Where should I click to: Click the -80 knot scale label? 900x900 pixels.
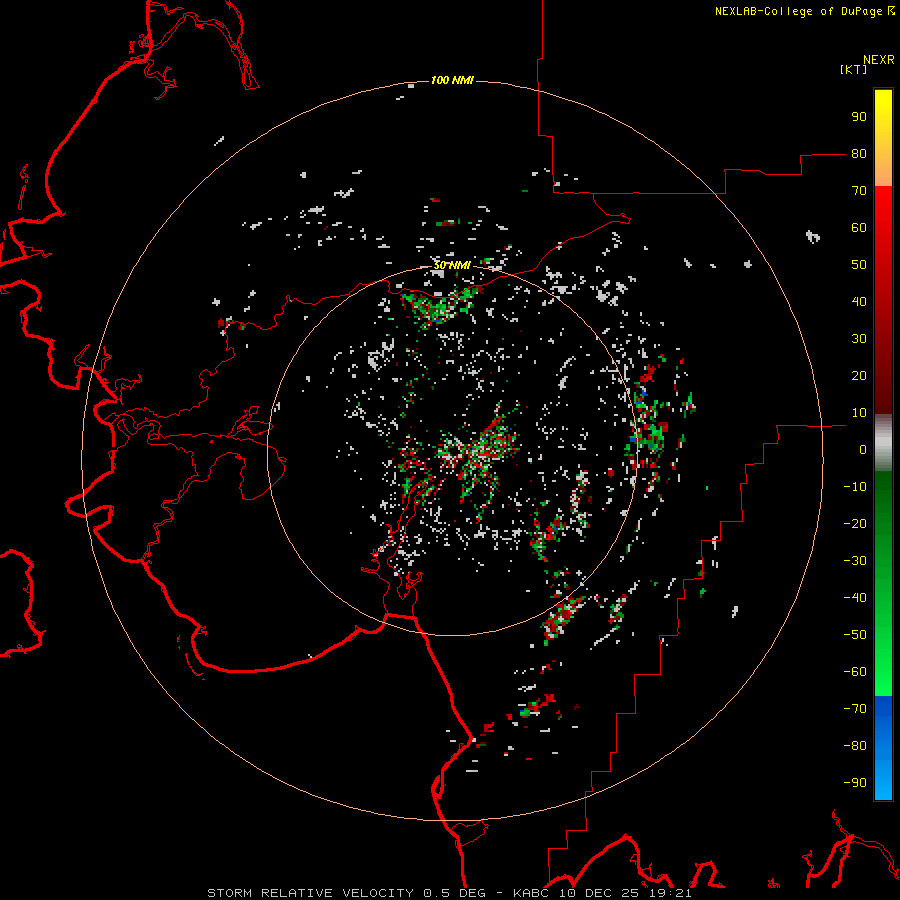(x=855, y=746)
